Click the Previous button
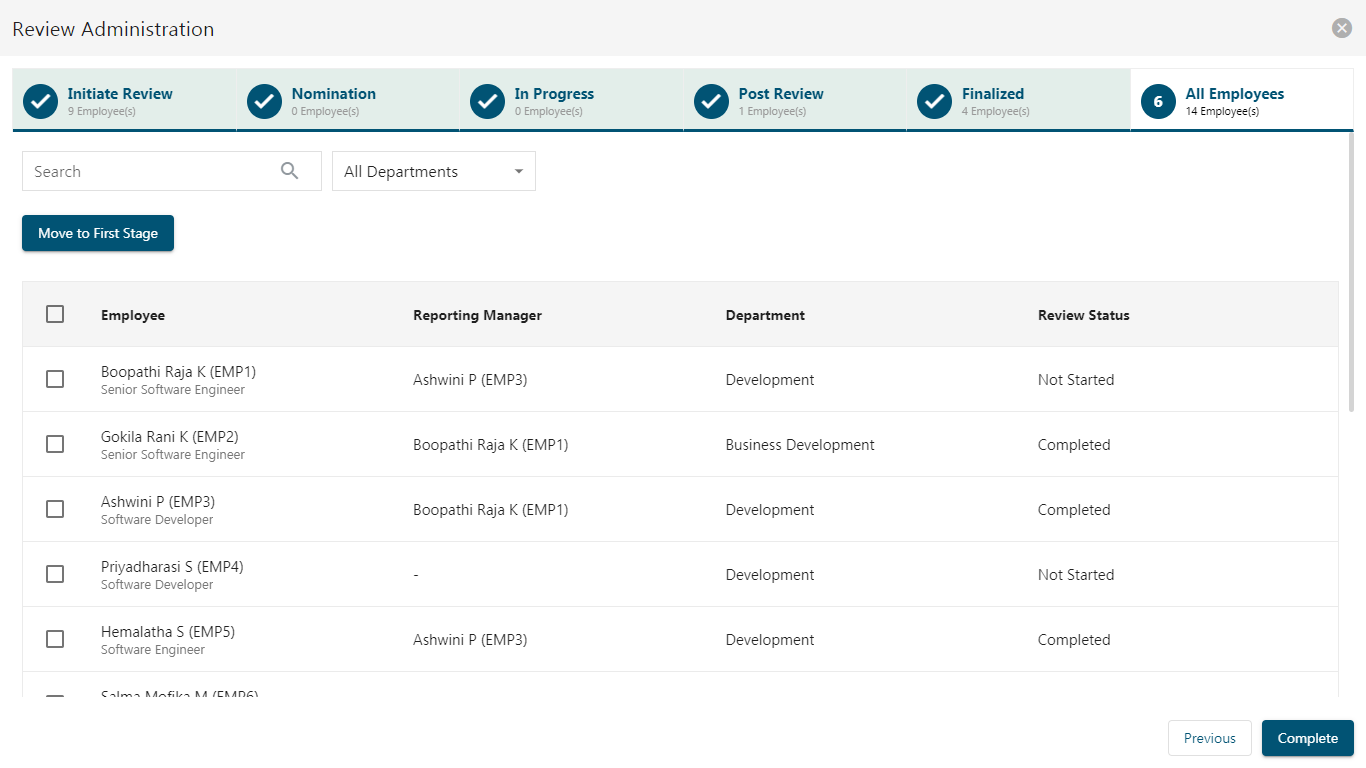Screen dimensions: 1366x768 1210,738
